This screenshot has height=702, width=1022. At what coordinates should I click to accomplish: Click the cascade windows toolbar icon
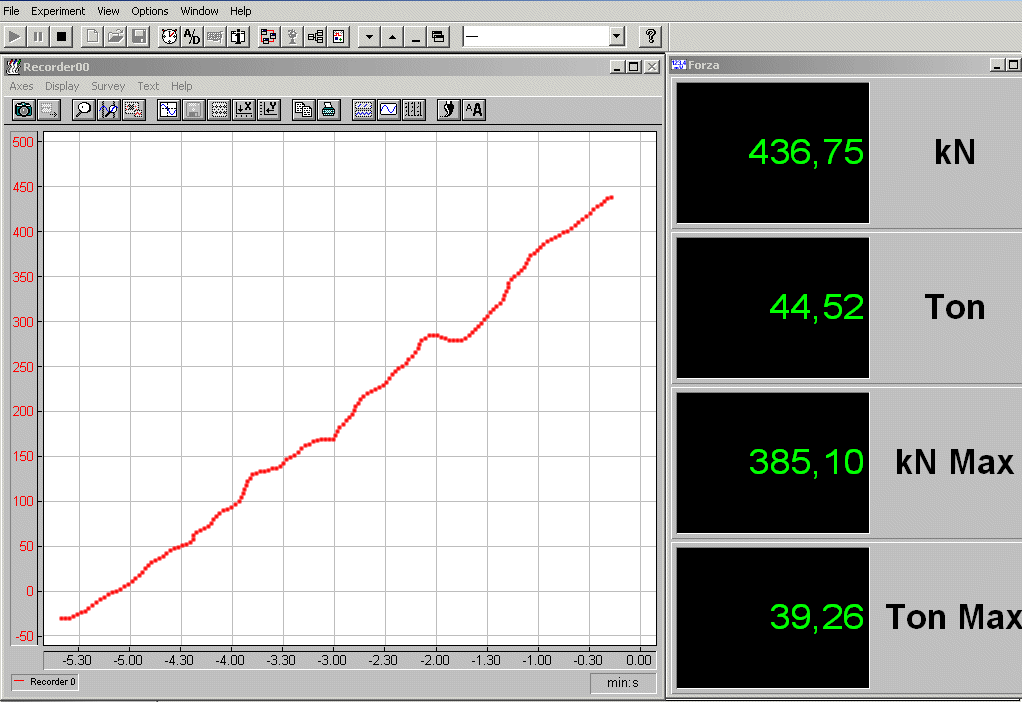[x=438, y=37]
